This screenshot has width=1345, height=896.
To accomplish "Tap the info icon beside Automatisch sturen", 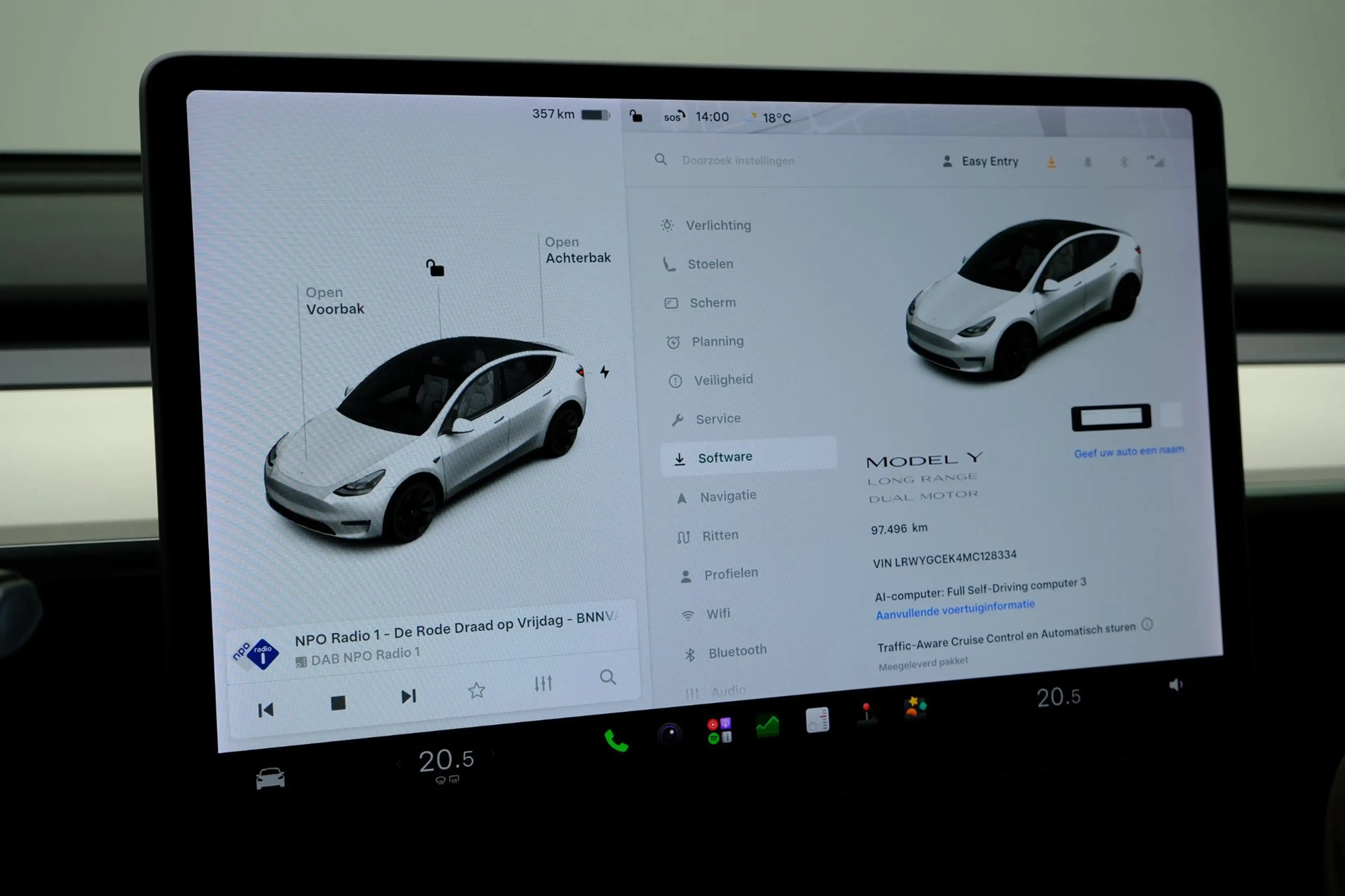I will [1147, 625].
